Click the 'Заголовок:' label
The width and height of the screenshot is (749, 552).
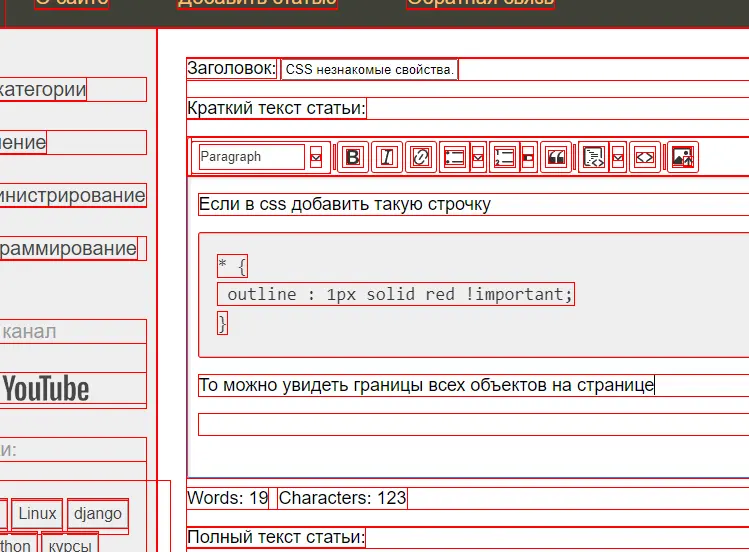click(x=232, y=69)
